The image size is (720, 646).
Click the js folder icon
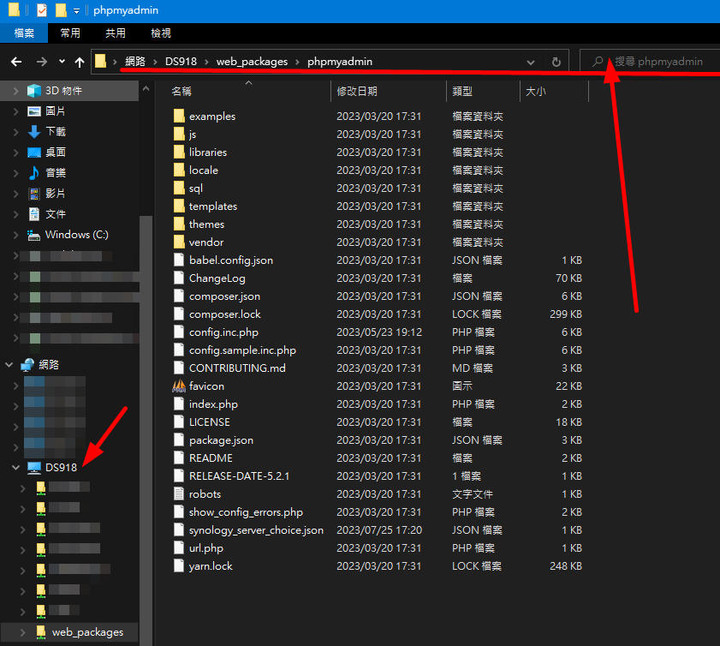click(179, 134)
